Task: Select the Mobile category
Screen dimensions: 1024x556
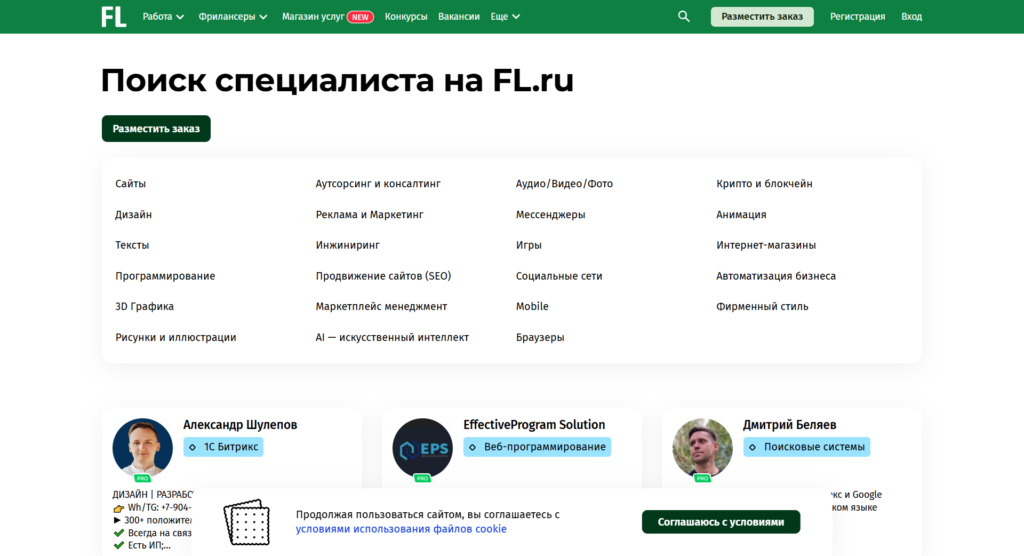Action: click(x=532, y=306)
